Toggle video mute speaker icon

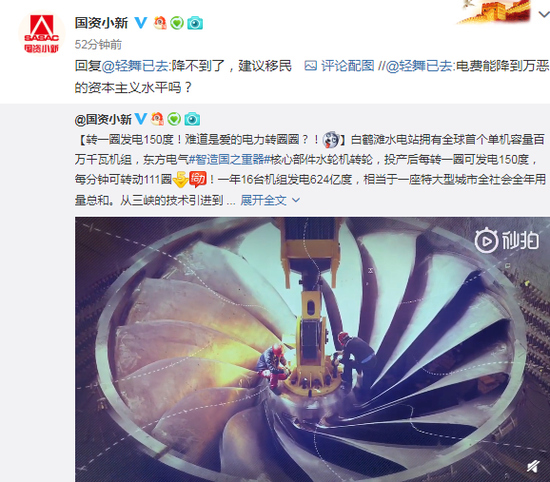coord(533,466)
